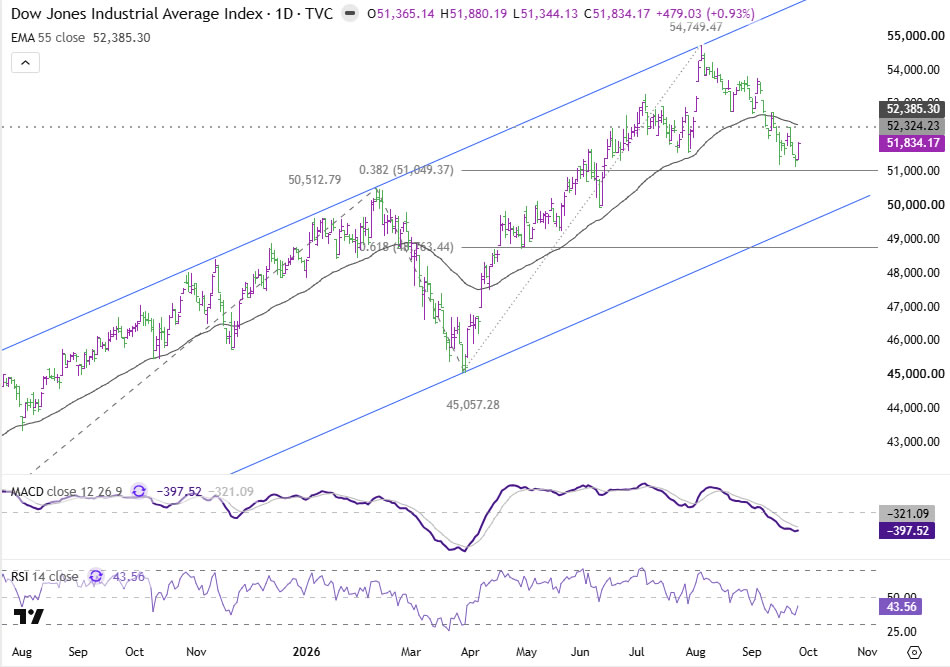This screenshot has height=667, width=950.
Task: Click the circular icon beside the MACD legend
Action: [139, 491]
